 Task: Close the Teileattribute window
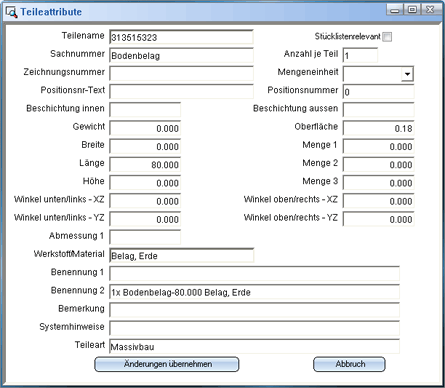(x=430, y=9)
